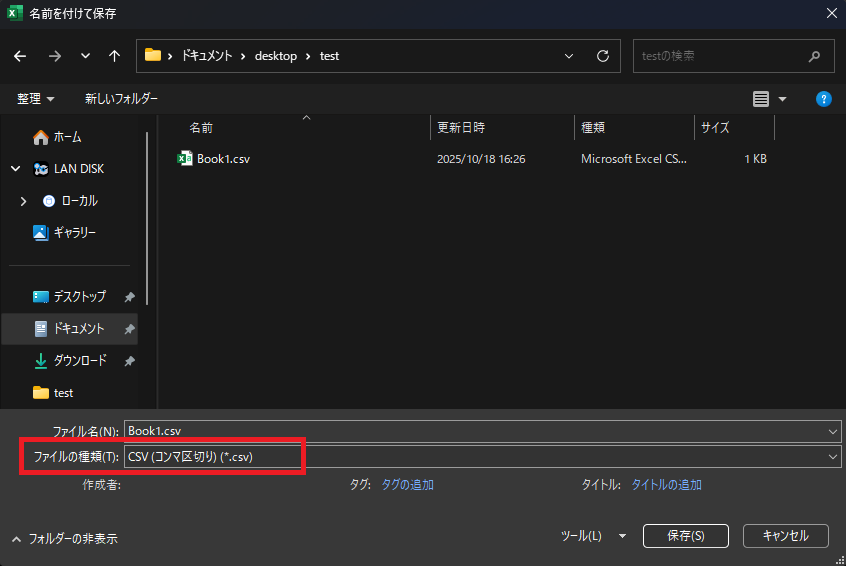Click the Microsoft Excel CS... type cell

click(633, 159)
